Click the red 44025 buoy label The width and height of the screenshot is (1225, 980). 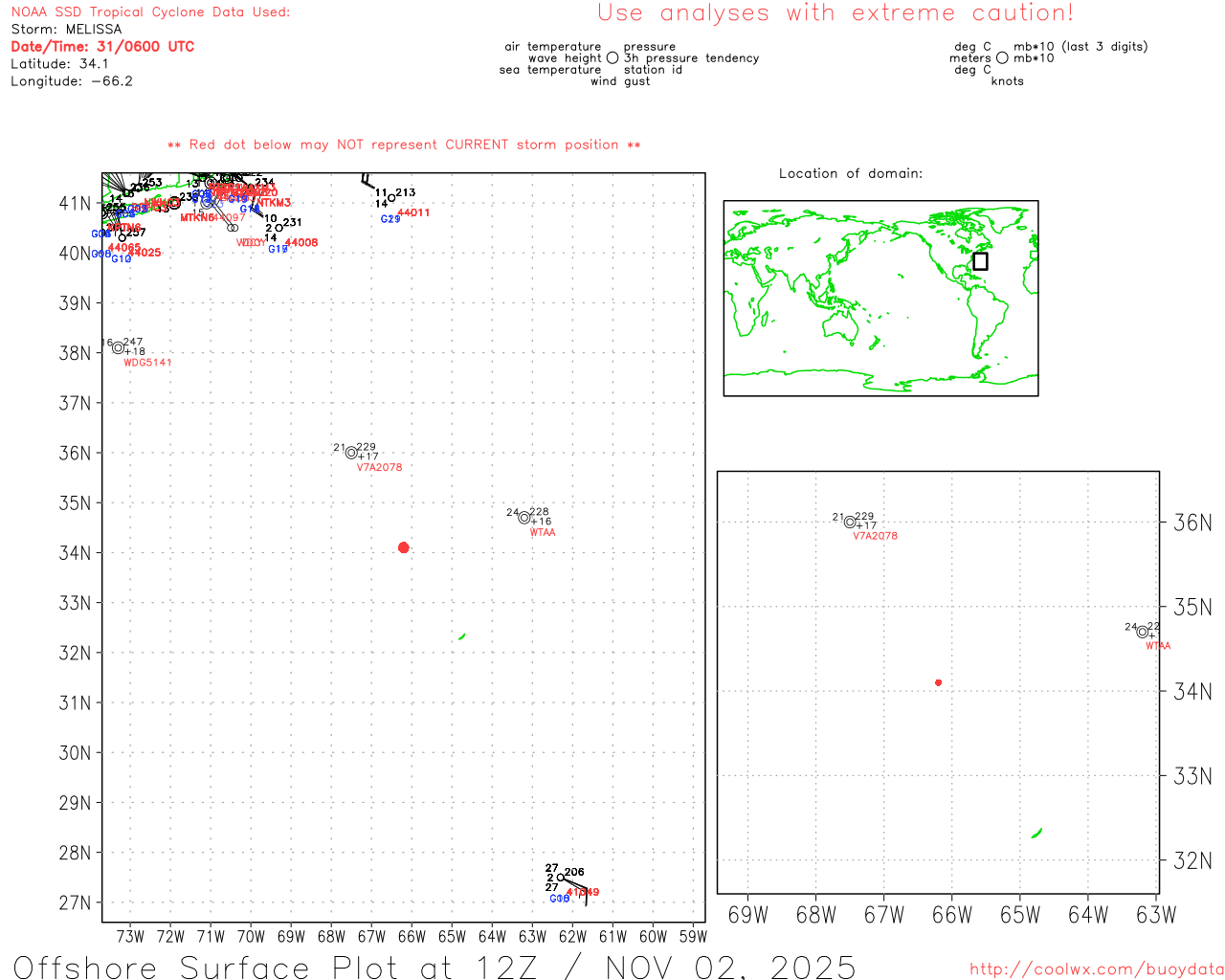click(145, 253)
